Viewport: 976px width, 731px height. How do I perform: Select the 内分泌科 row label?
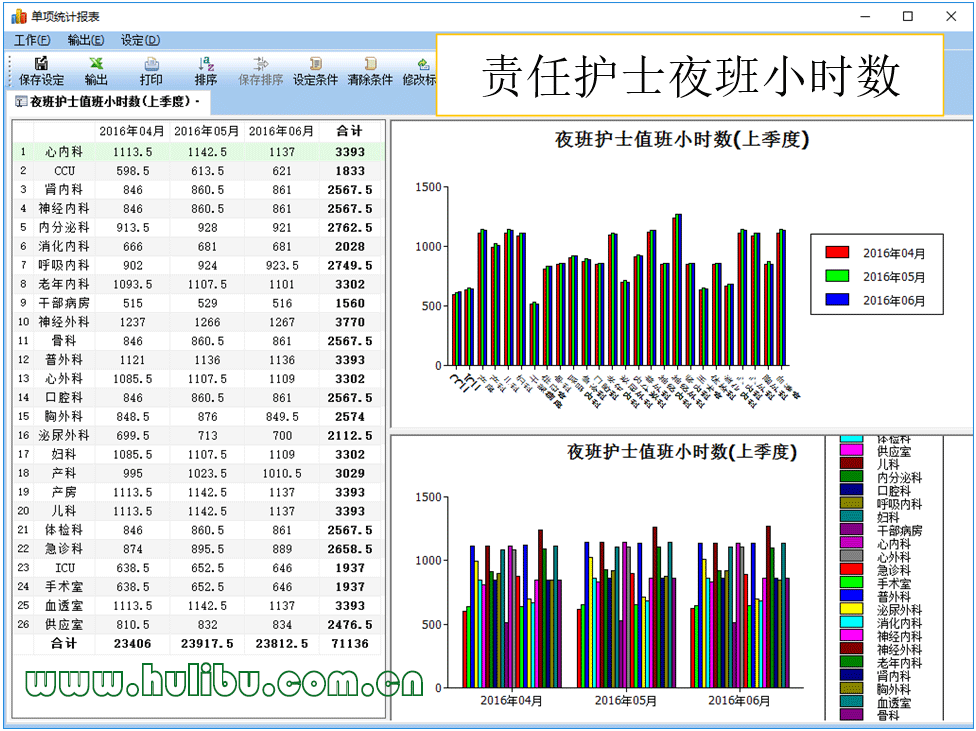coord(63,227)
